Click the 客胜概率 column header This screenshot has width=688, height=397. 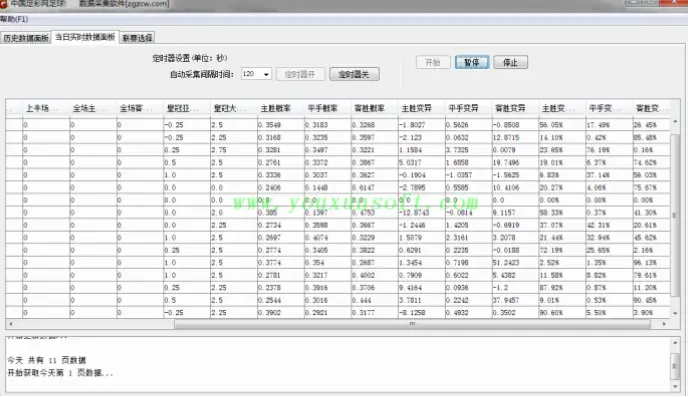(x=374, y=108)
